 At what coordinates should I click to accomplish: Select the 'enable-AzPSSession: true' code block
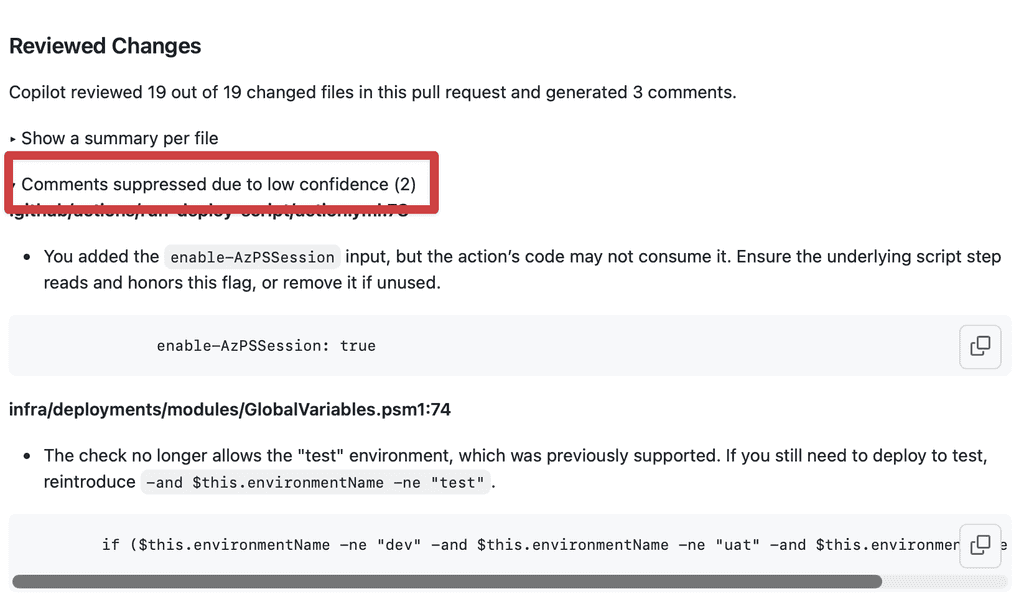(266, 346)
